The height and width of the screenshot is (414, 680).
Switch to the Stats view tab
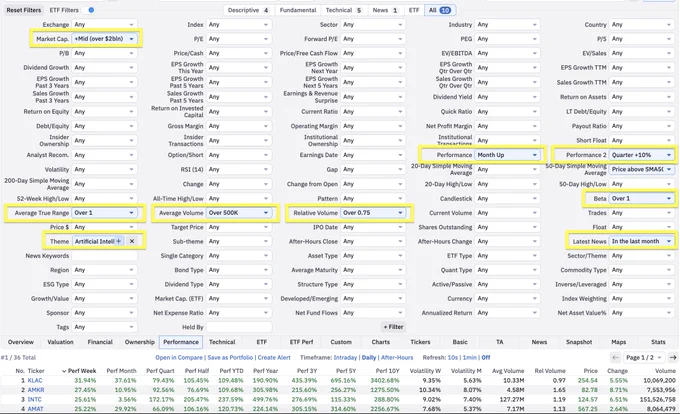[658, 342]
